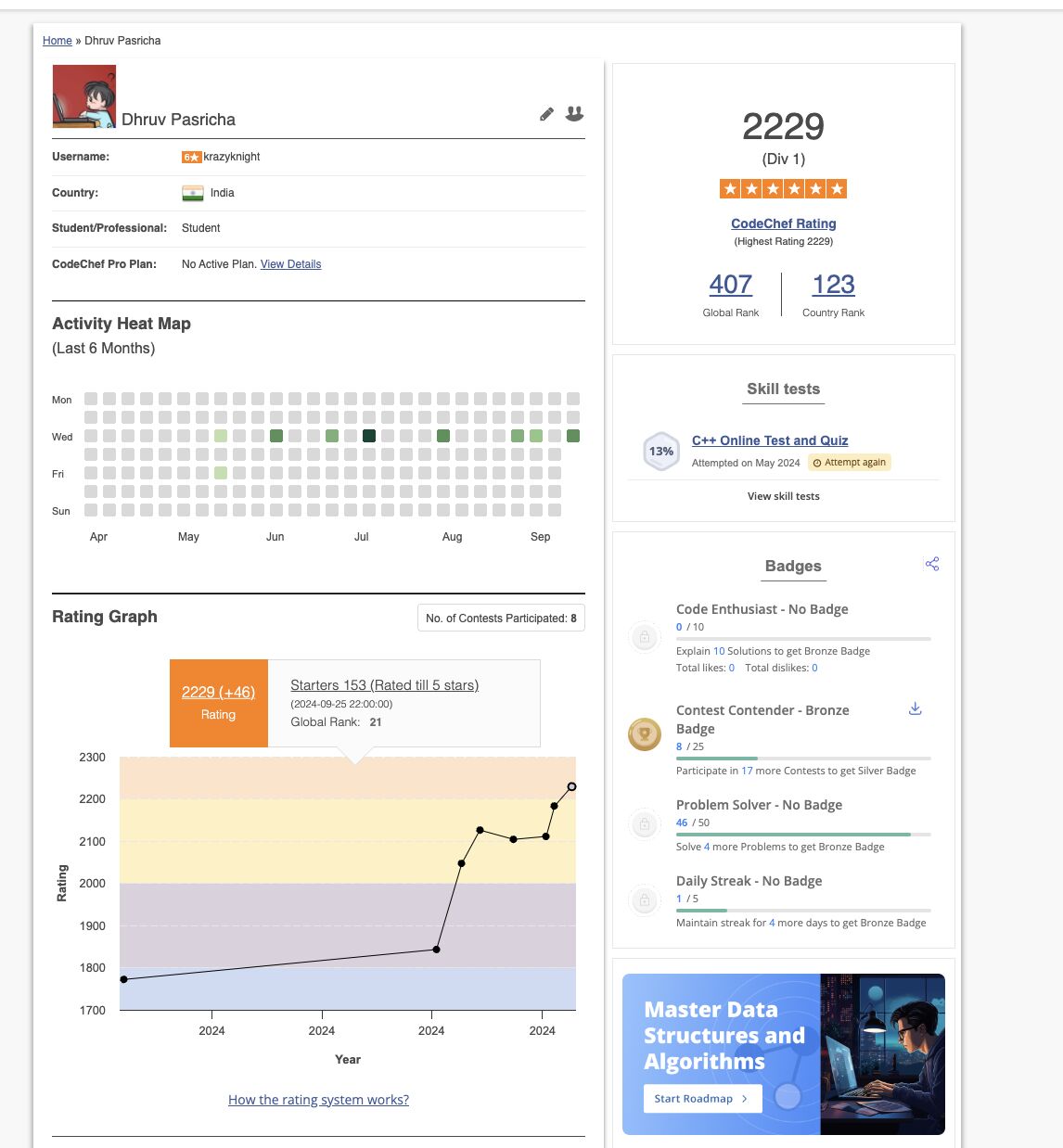
Task: Click the six-star rating icons
Action: click(x=783, y=189)
